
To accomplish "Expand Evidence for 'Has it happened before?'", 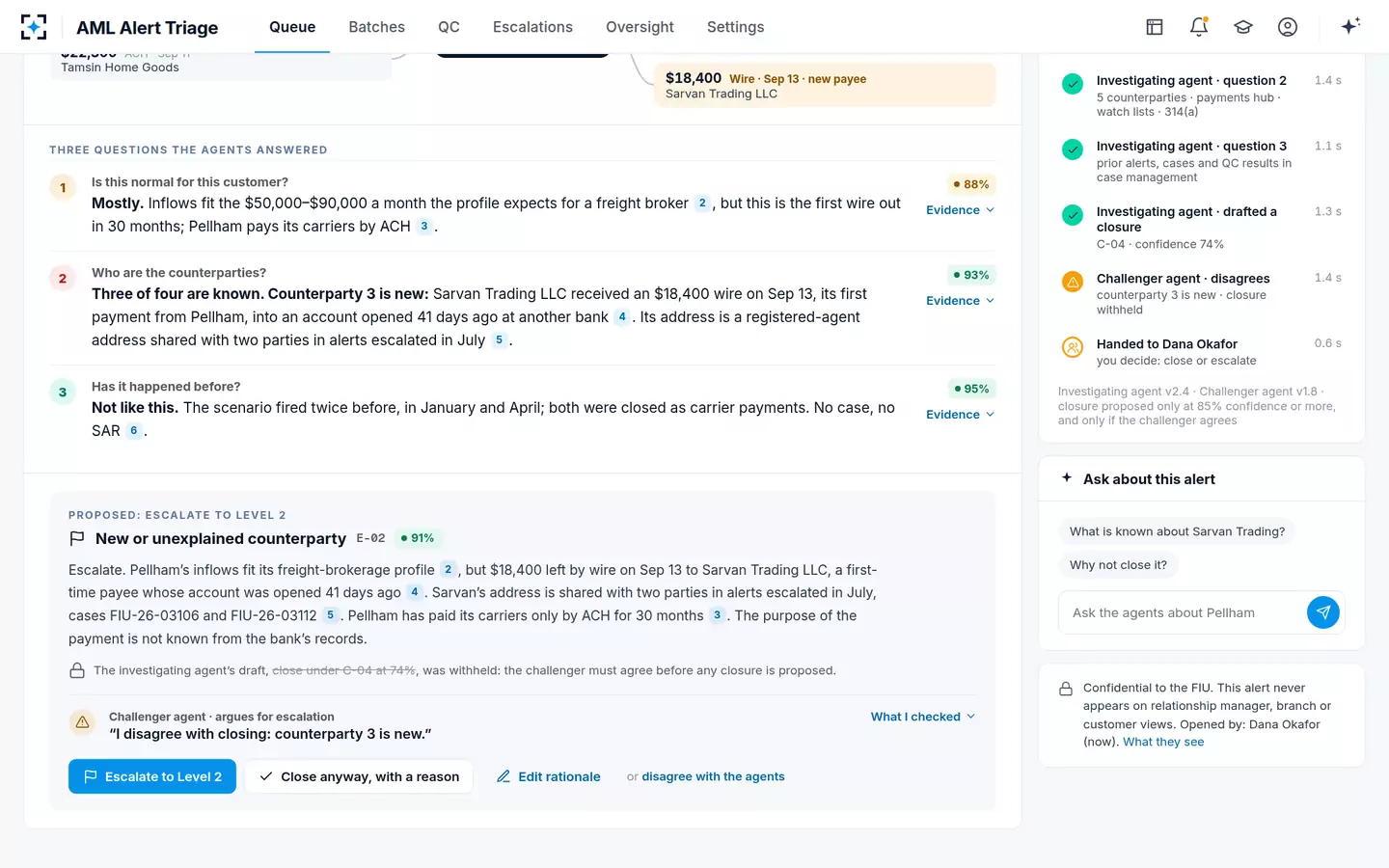I will tap(960, 415).
